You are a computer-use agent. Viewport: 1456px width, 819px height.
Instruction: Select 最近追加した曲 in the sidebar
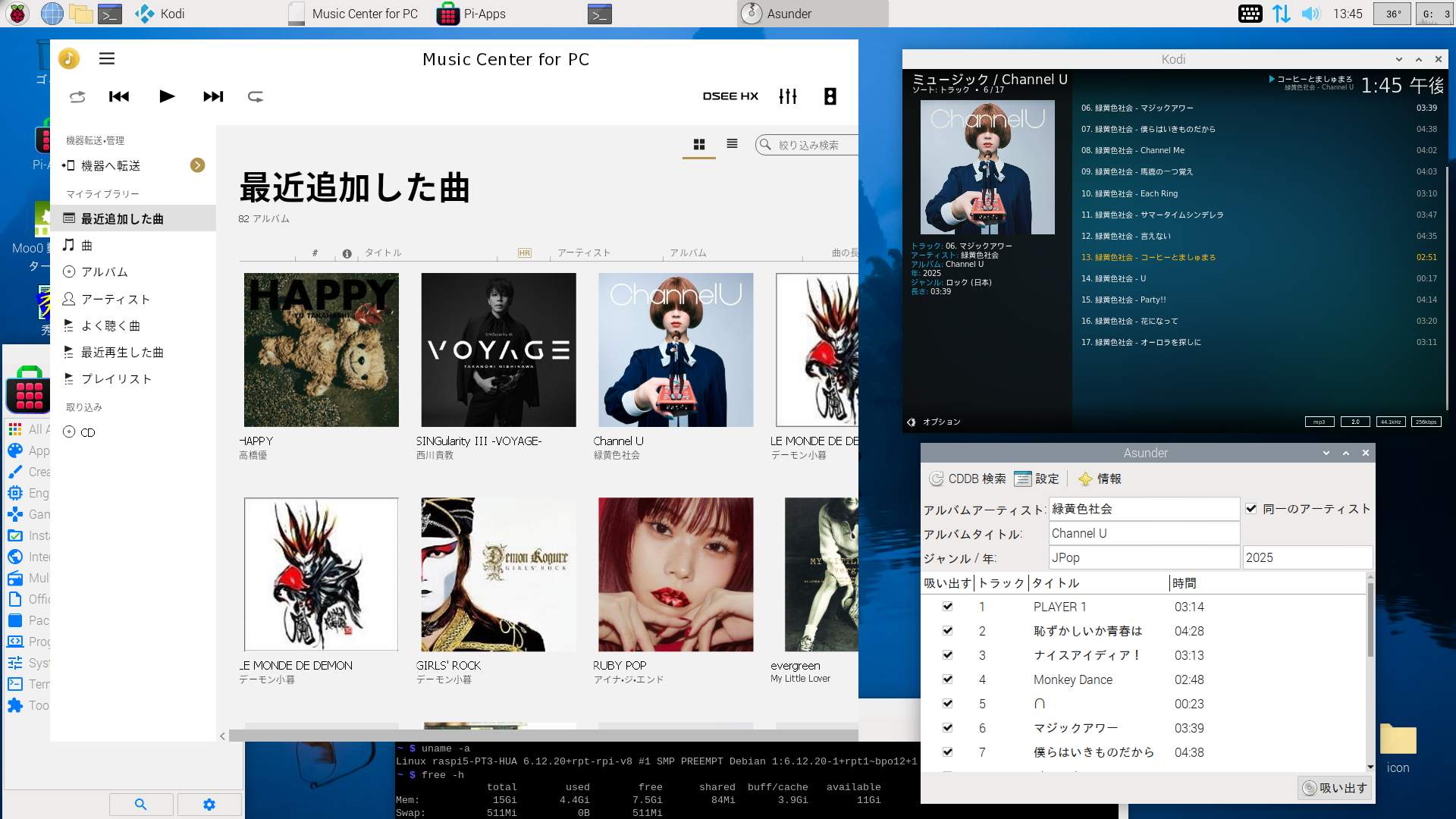[133, 218]
